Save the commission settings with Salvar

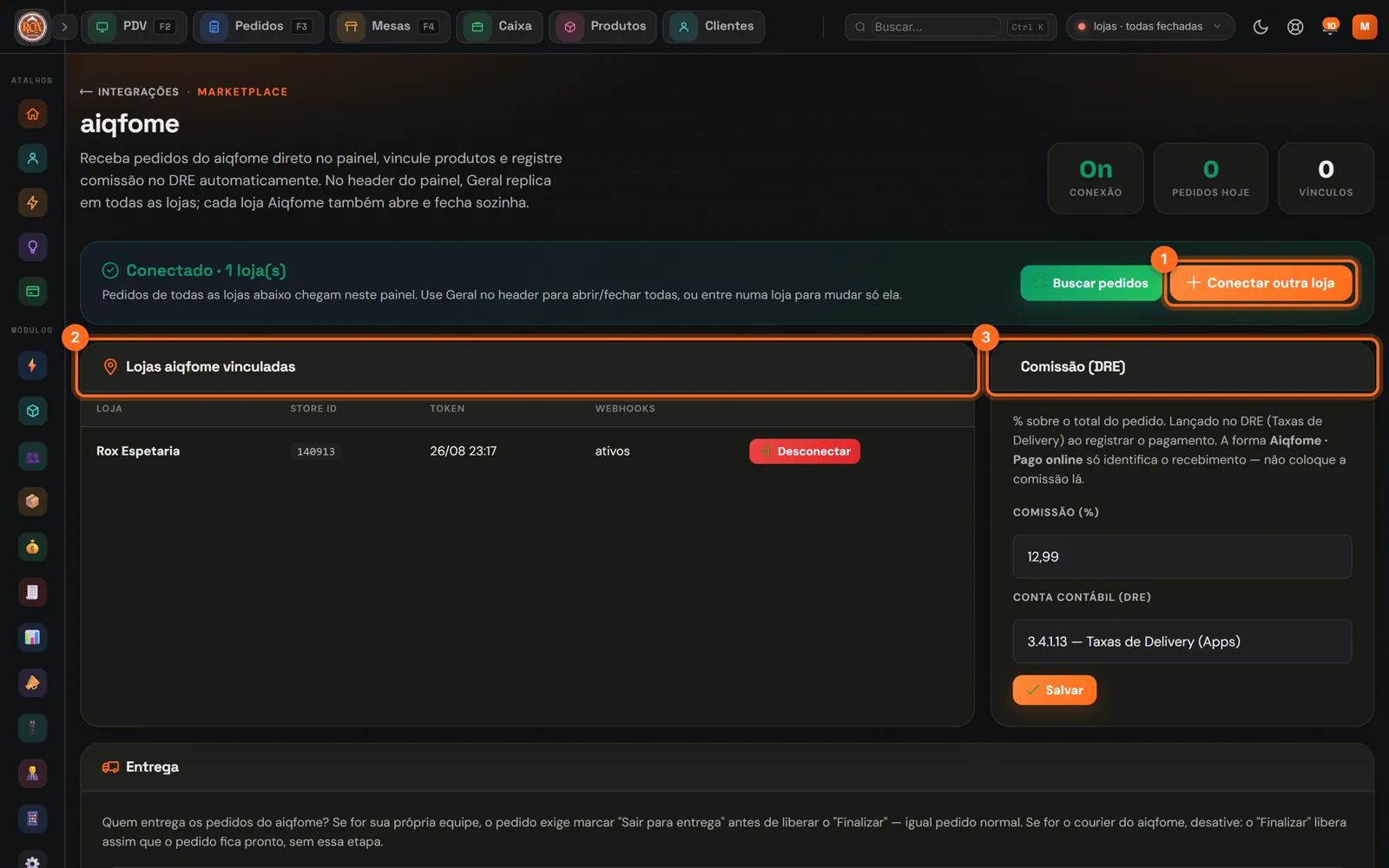tap(1054, 690)
